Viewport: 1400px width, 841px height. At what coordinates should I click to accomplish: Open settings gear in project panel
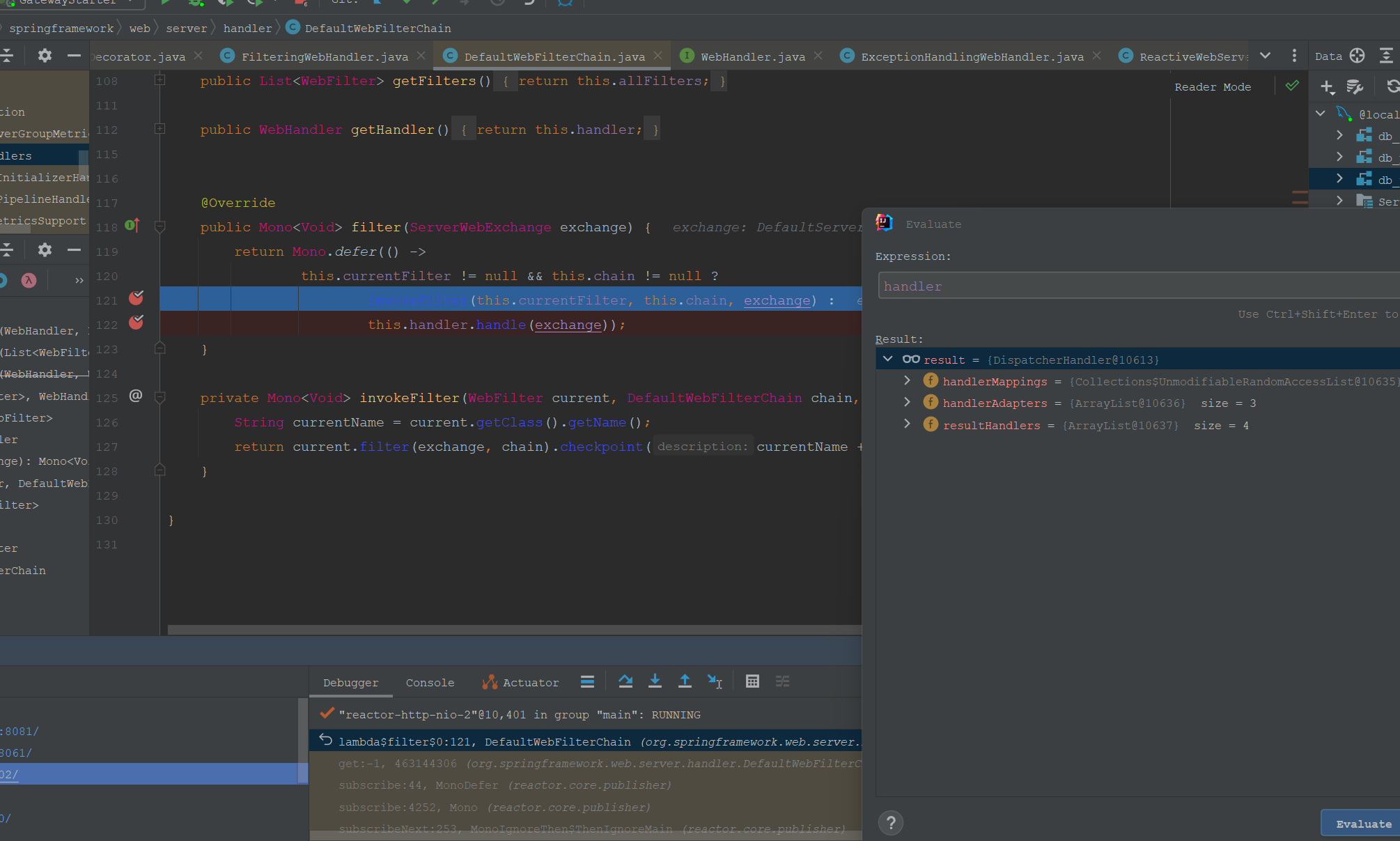pos(45,56)
